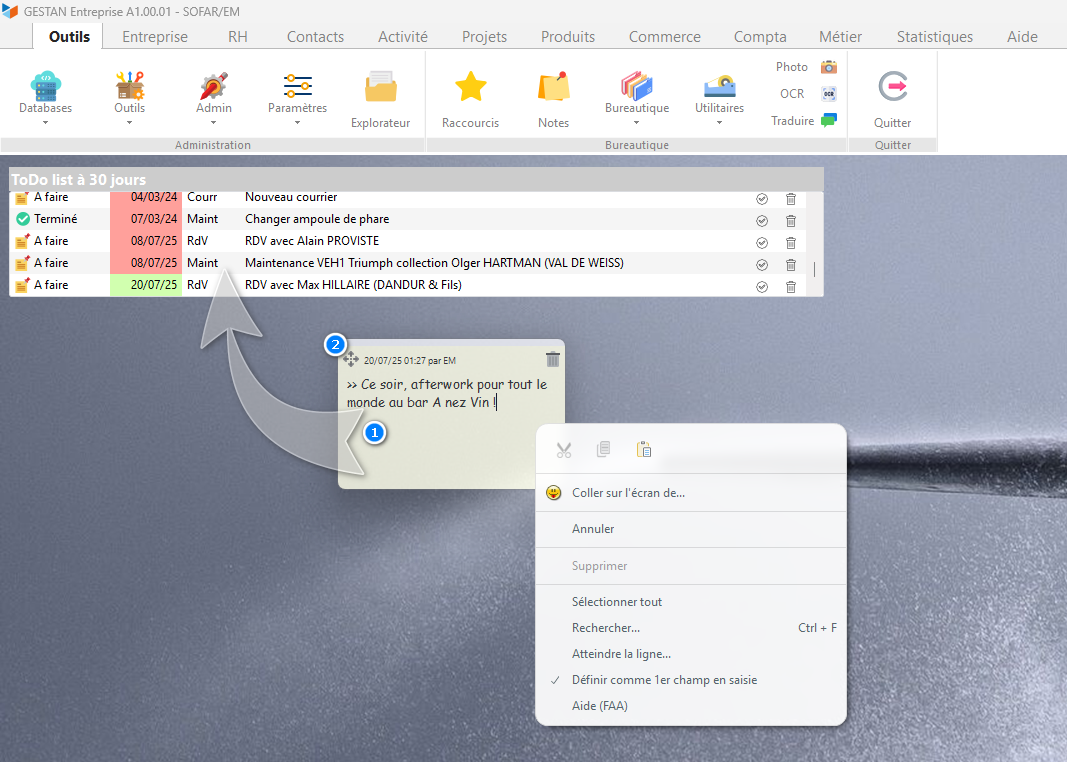Image resolution: width=1067 pixels, height=762 pixels.
Task: Click the Quitter exit icon
Action: pos(892,88)
